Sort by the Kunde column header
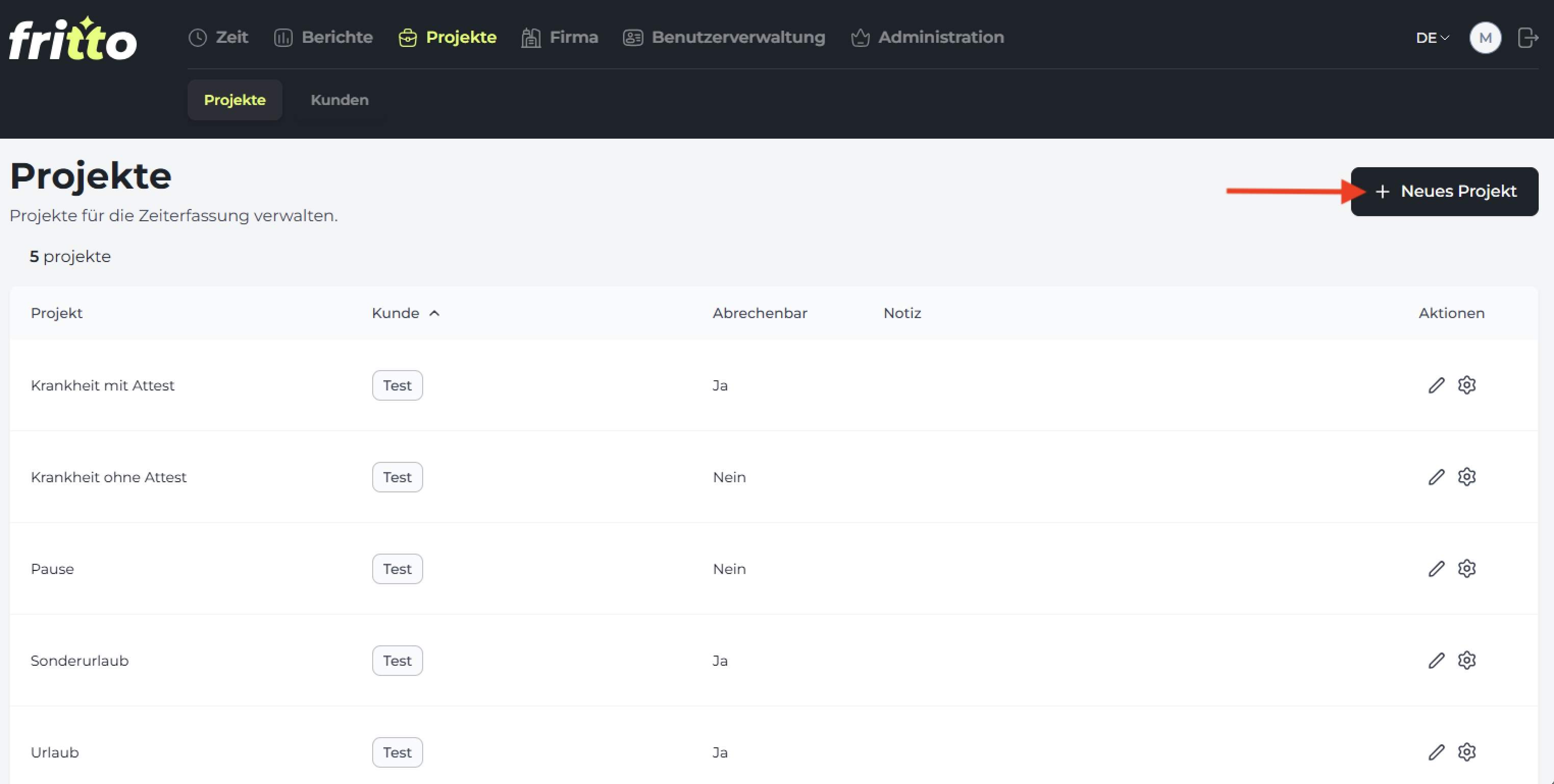The image size is (1554, 784). click(405, 313)
